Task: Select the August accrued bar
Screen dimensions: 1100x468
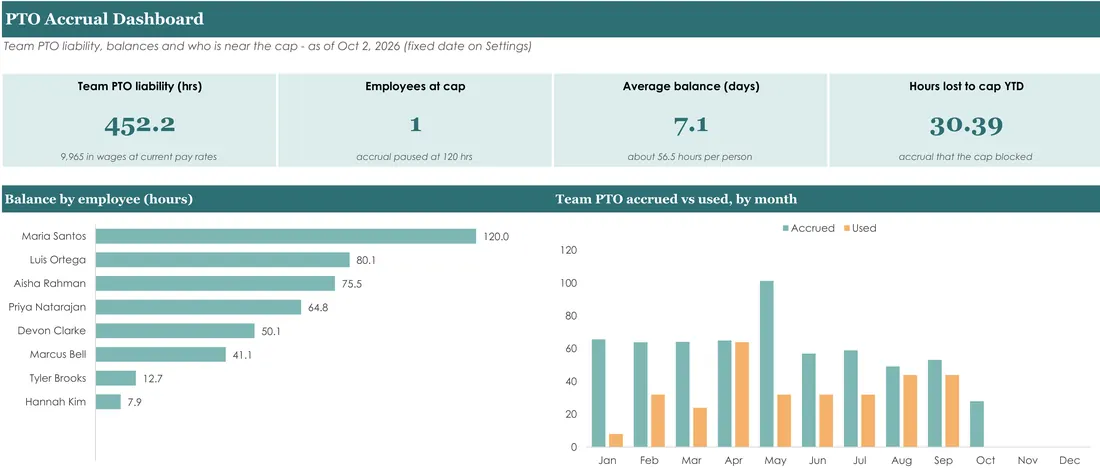Action: [x=893, y=407]
